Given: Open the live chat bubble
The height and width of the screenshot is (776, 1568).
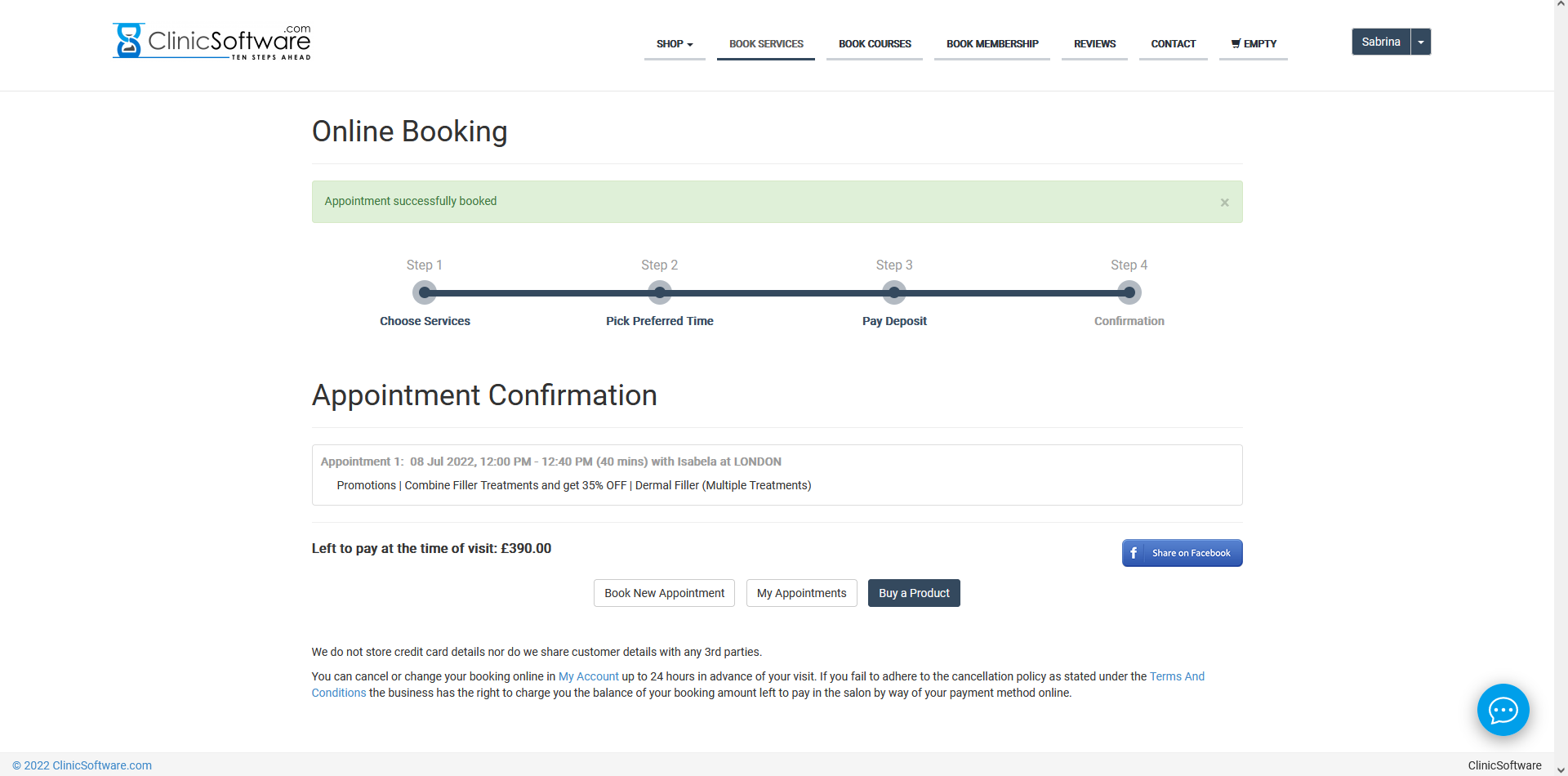Looking at the screenshot, I should [x=1503, y=710].
